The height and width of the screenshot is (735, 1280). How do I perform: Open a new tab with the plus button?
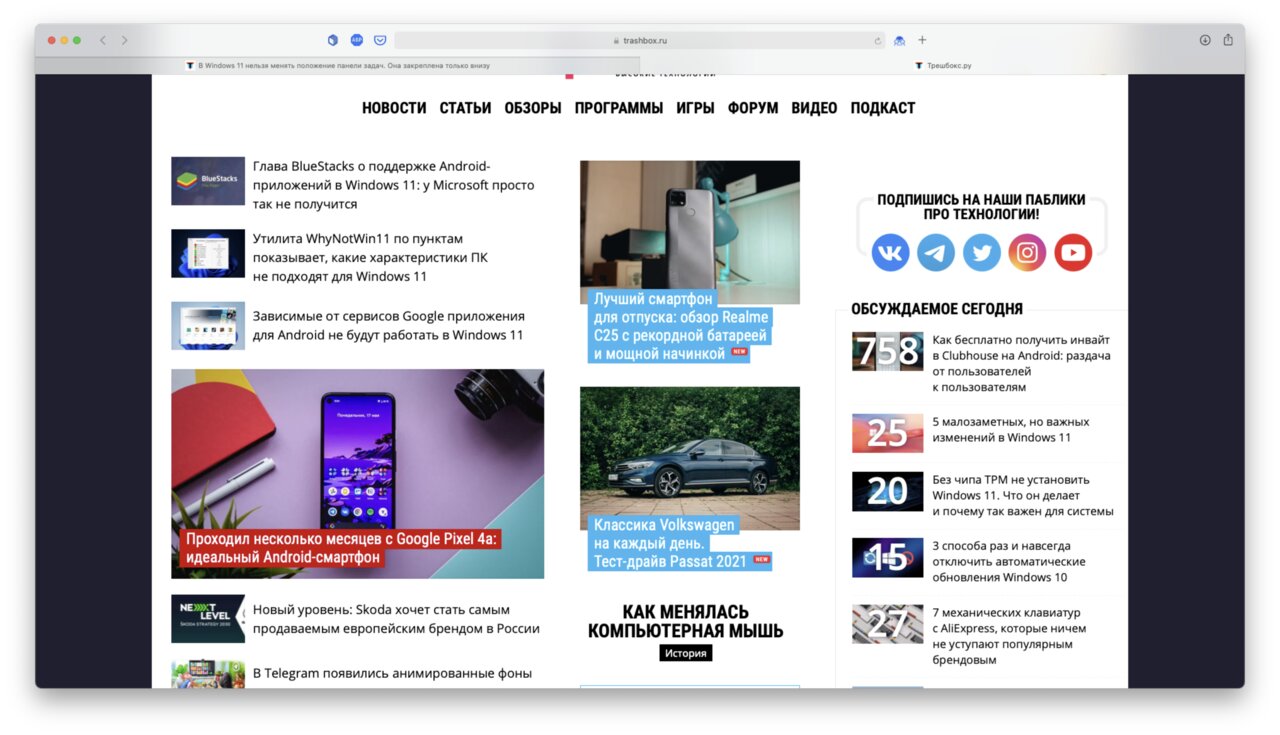(x=922, y=40)
